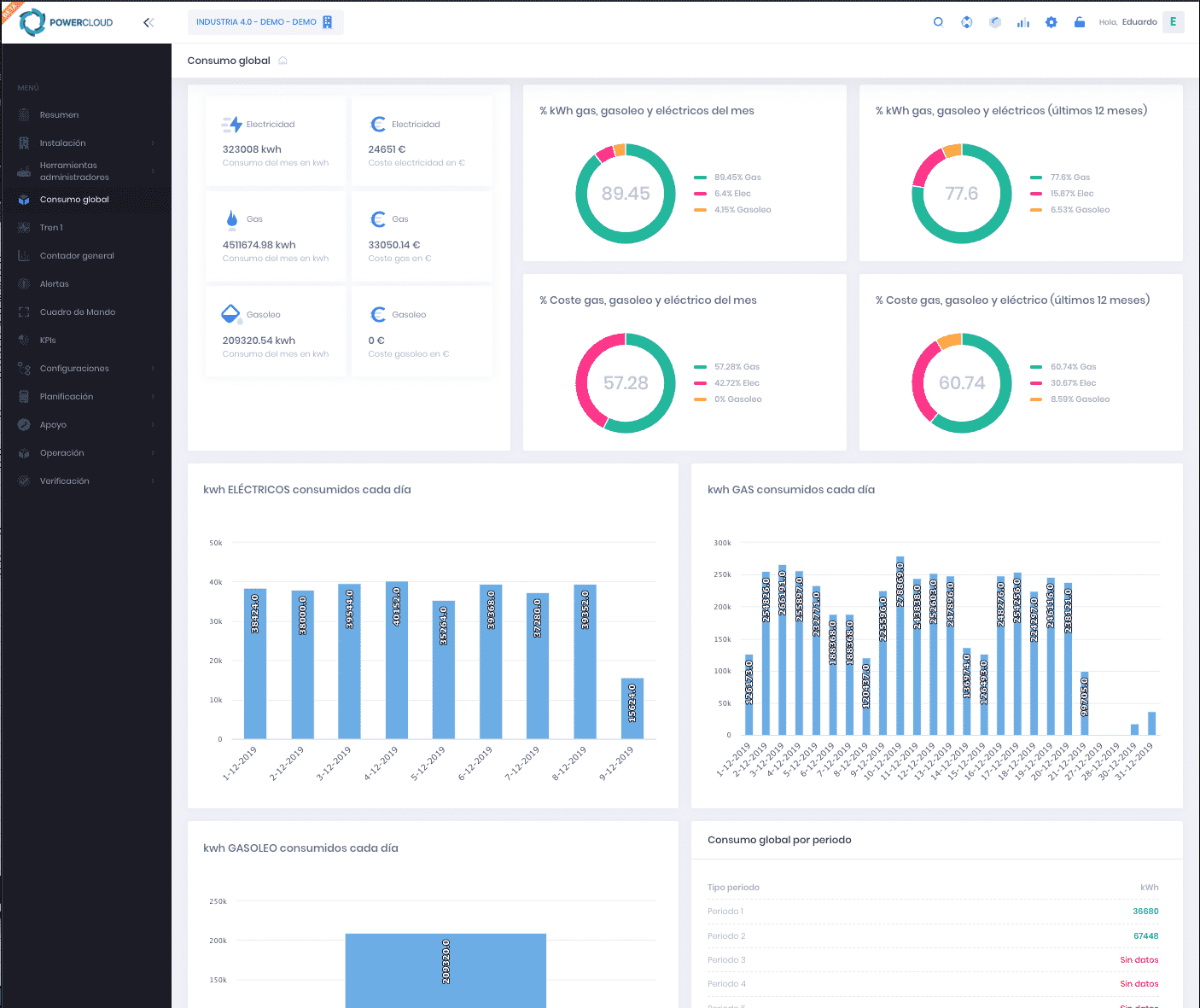Open Cuadro de Mando page
The height and width of the screenshot is (1008, 1200).
tap(77, 312)
